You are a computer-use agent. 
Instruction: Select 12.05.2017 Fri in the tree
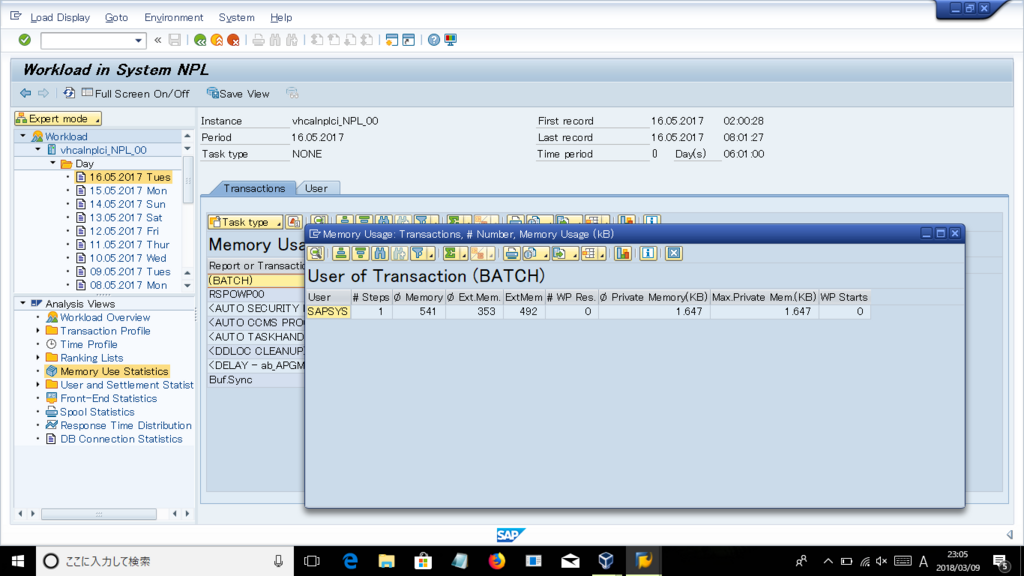[x=124, y=231]
